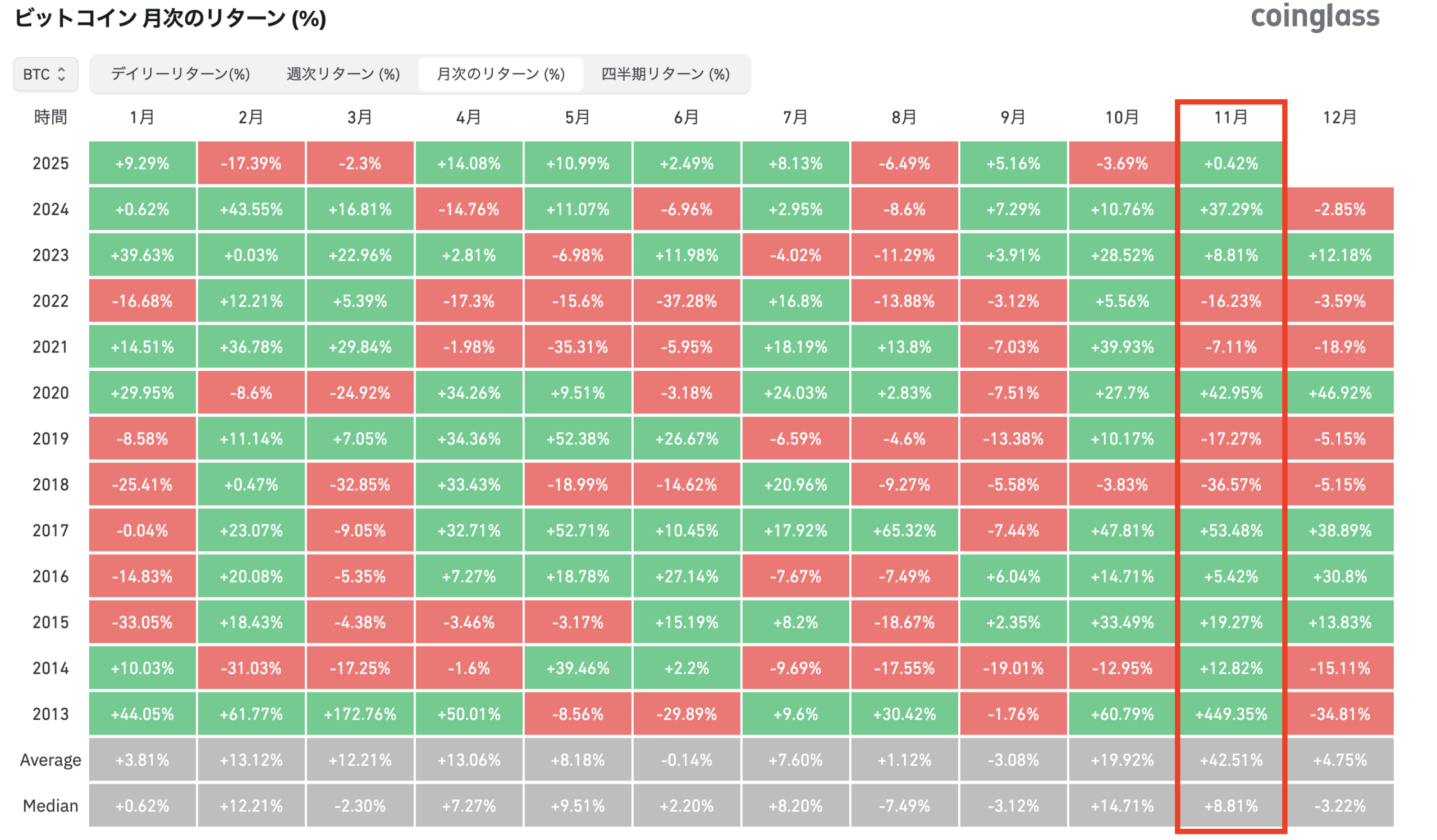1437x840 pixels.
Task: Click the 11月 column header
Action: pyautogui.click(x=1230, y=117)
